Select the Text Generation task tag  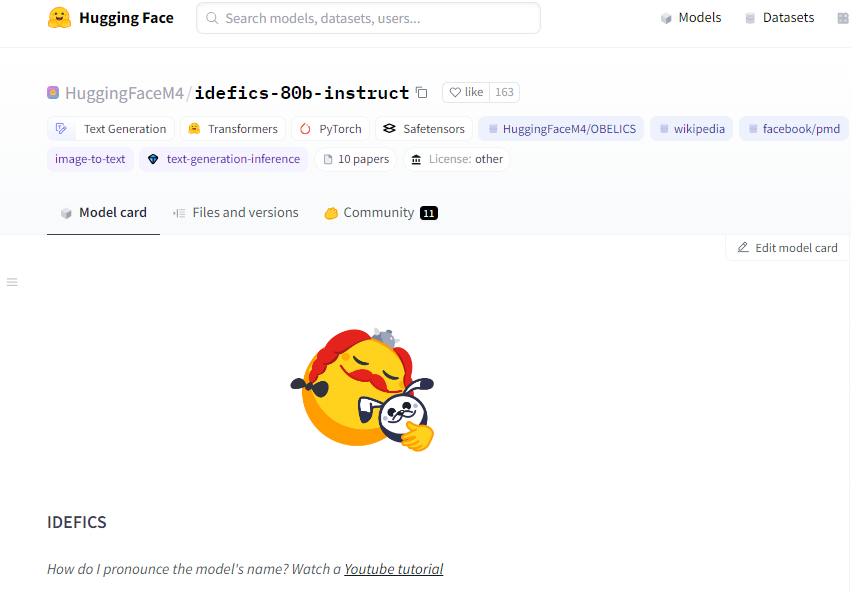(x=111, y=129)
